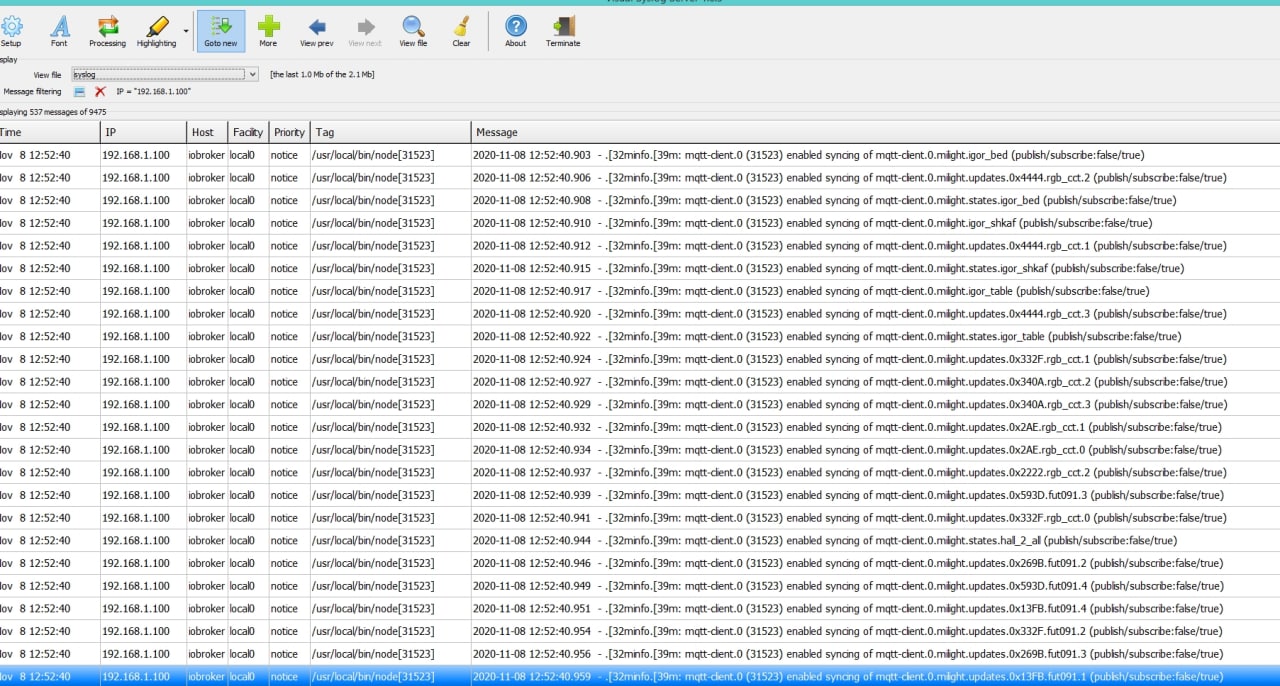Open the Processing rules tool

(108, 31)
